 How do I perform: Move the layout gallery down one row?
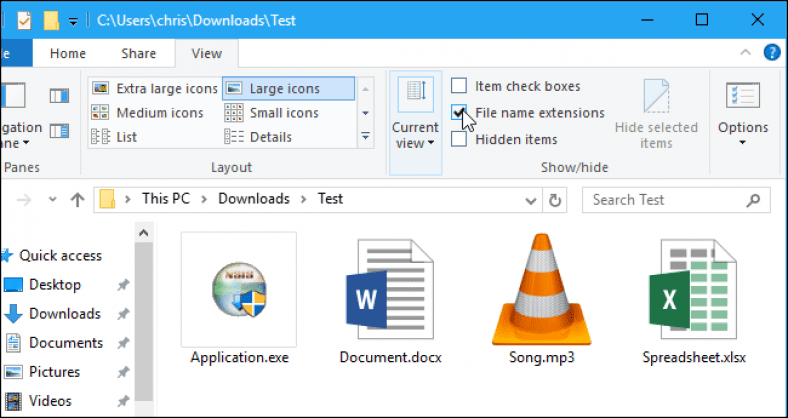pos(365,113)
